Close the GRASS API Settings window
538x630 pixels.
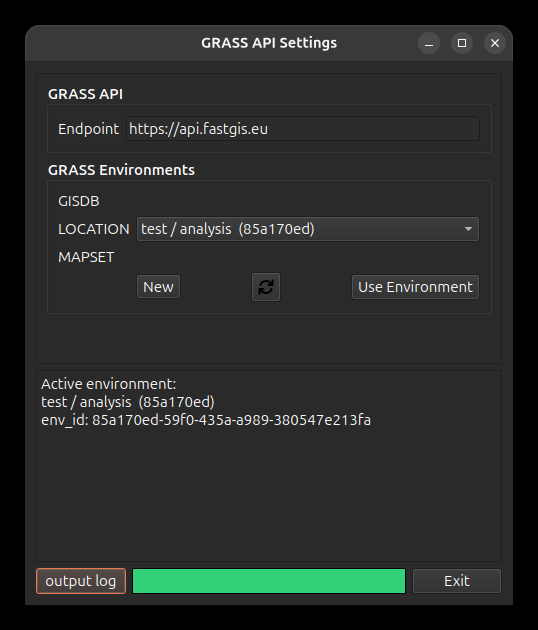pyautogui.click(x=495, y=43)
